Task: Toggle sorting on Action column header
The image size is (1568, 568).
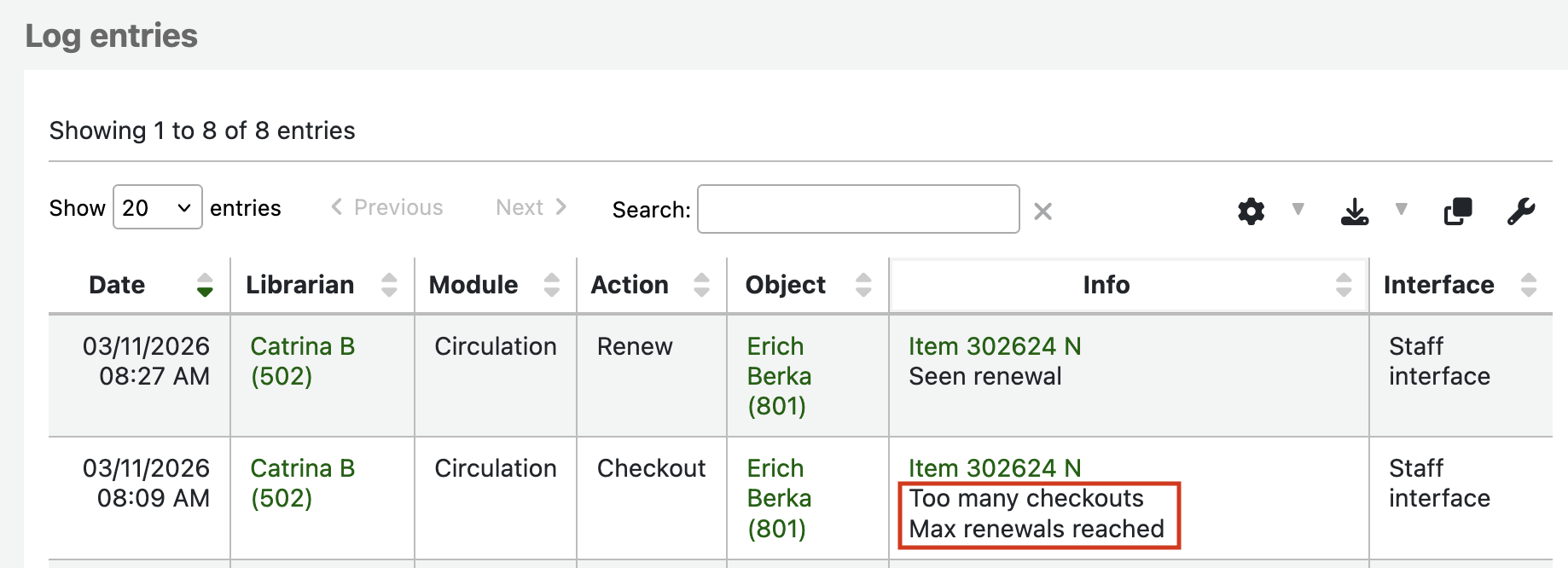Action: [x=630, y=285]
